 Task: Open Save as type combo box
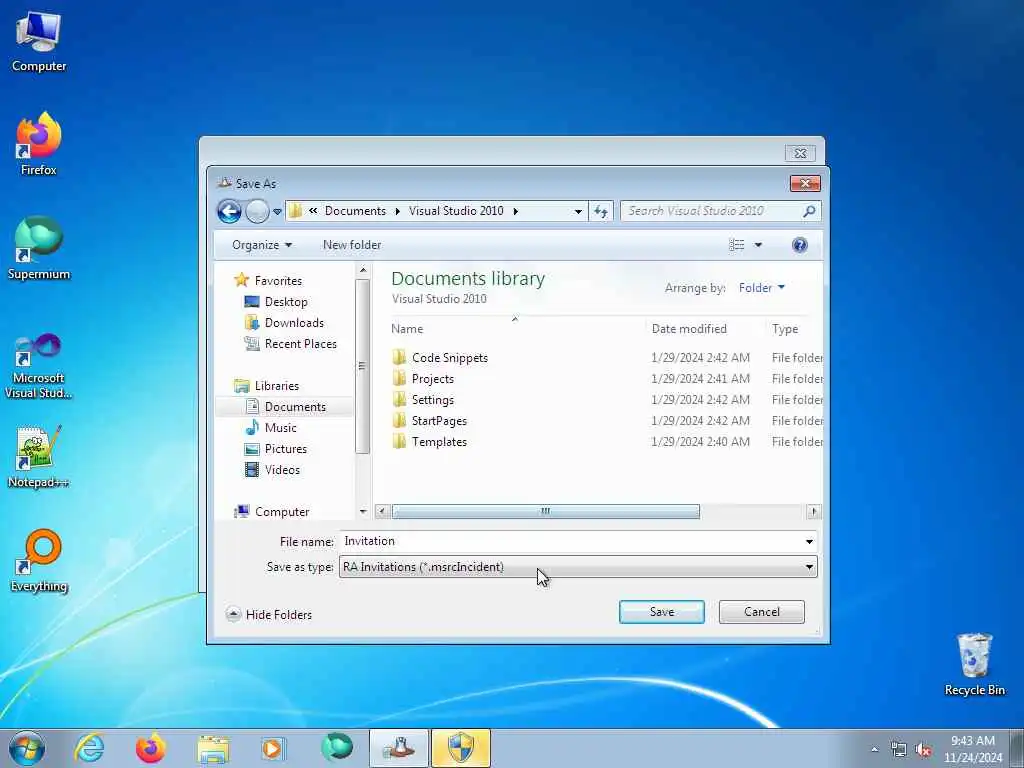click(x=578, y=567)
